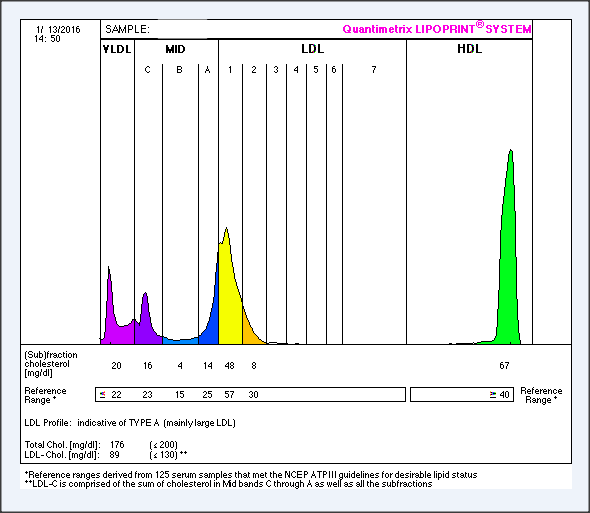590x513 pixels.
Task: Click the 1/13/2016 date stamp
Action: 58,29
